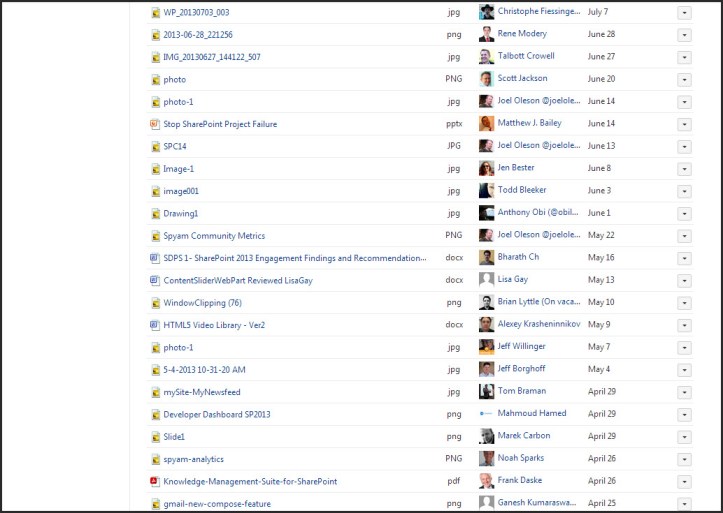Click the file icon next to WP_20130703_003
This screenshot has height=513, width=723.
156,12
